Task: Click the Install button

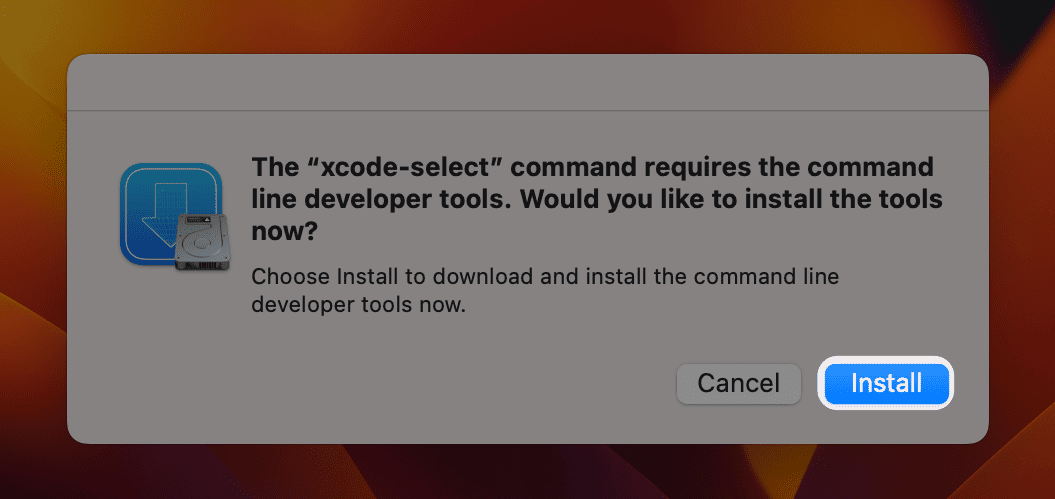Action: (886, 383)
